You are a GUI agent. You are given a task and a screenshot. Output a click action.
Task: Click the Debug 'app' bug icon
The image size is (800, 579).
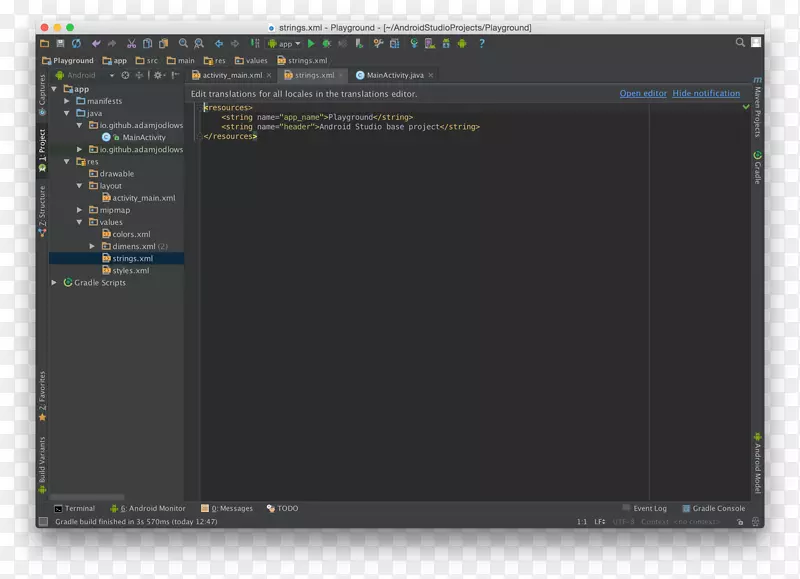click(324, 44)
